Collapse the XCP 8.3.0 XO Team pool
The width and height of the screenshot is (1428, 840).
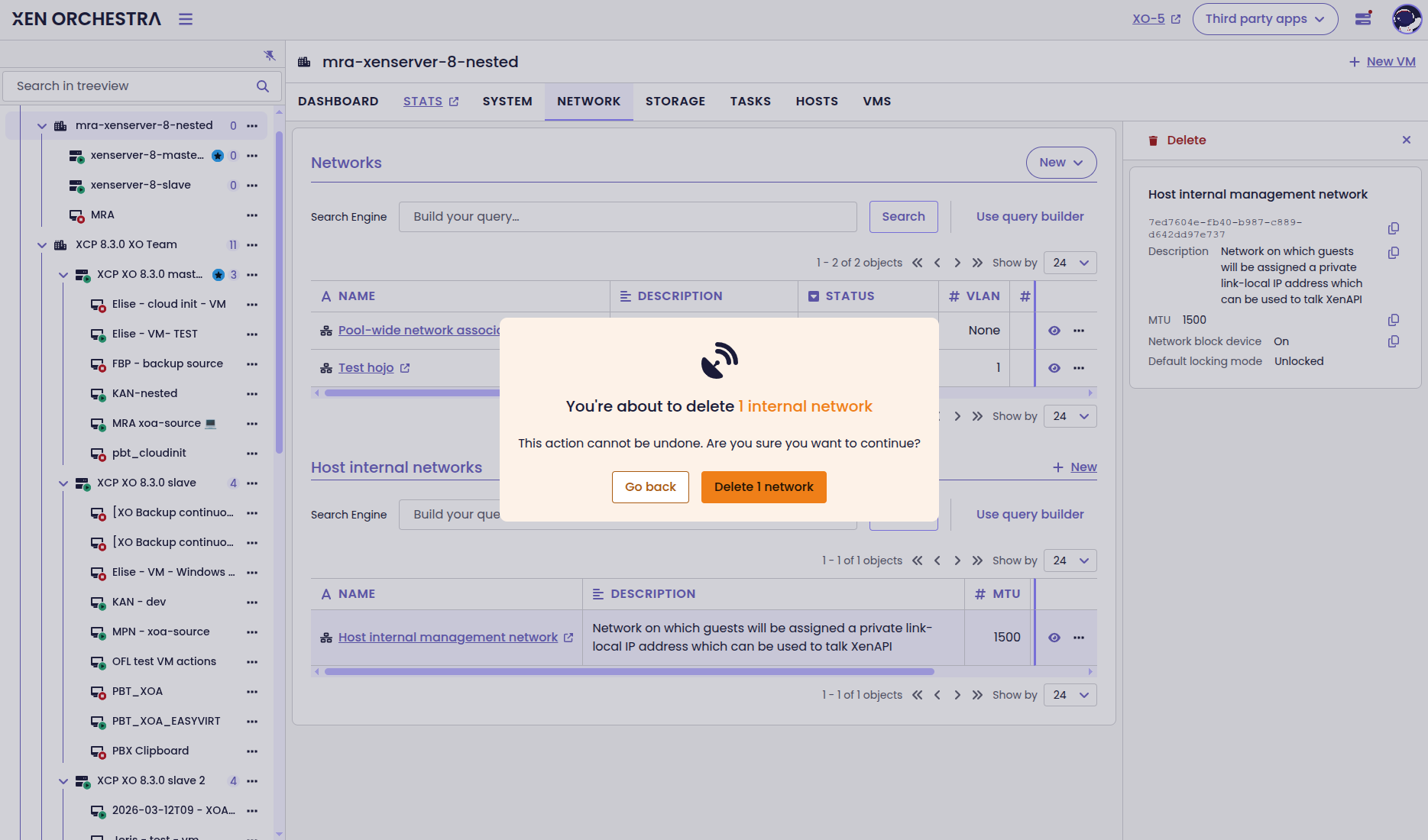[42, 245]
